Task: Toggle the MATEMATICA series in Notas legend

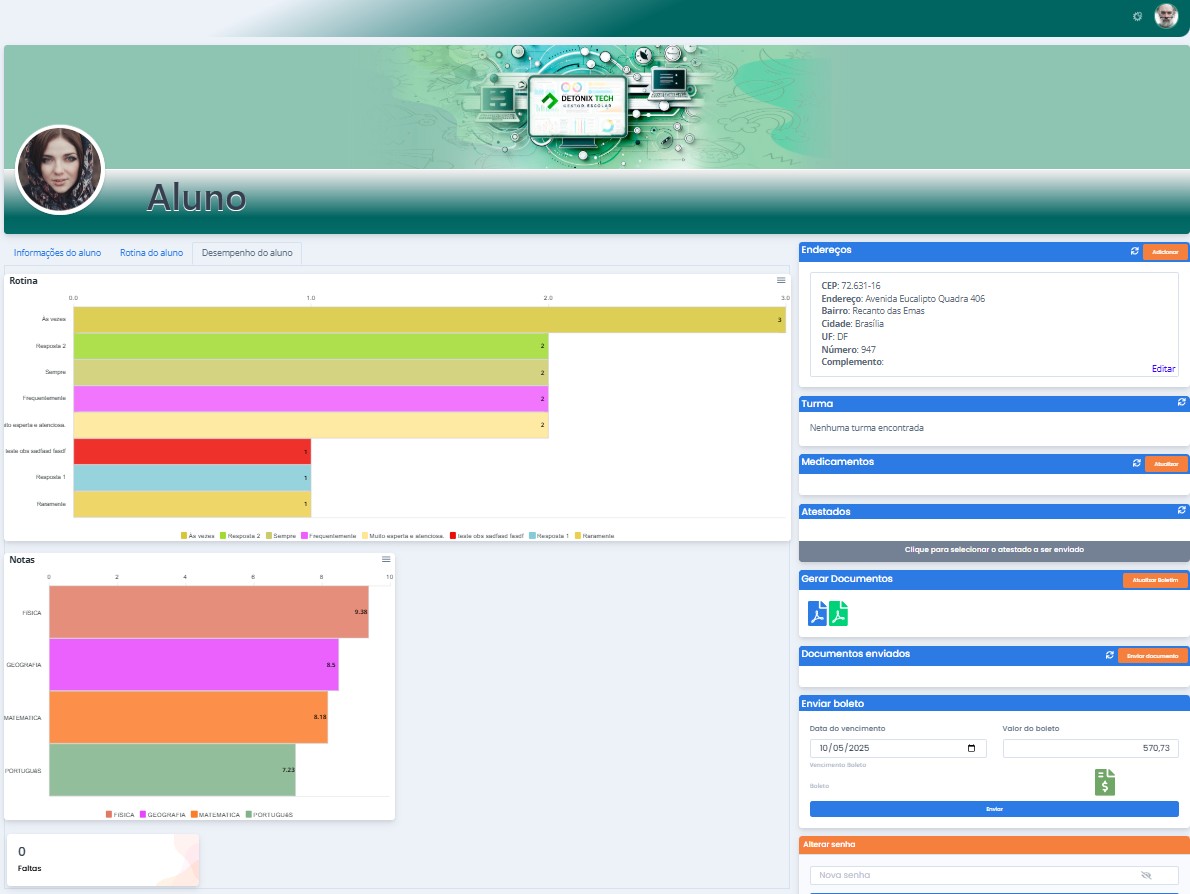Action: click(x=216, y=814)
